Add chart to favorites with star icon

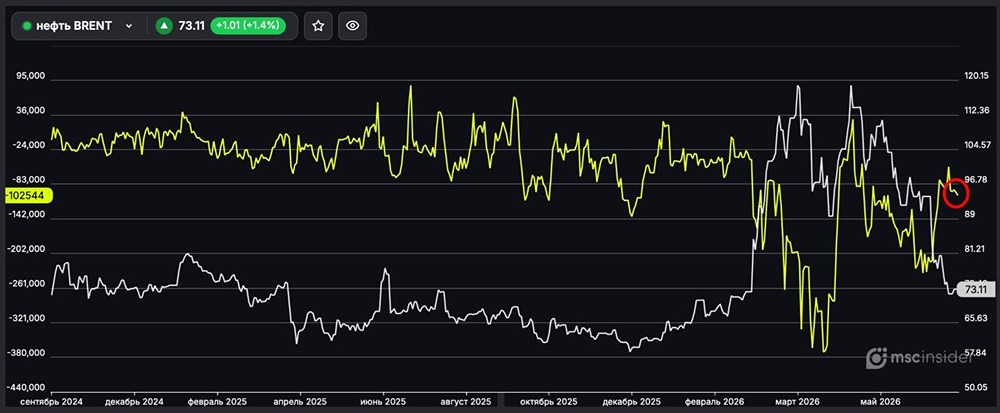pos(318,26)
